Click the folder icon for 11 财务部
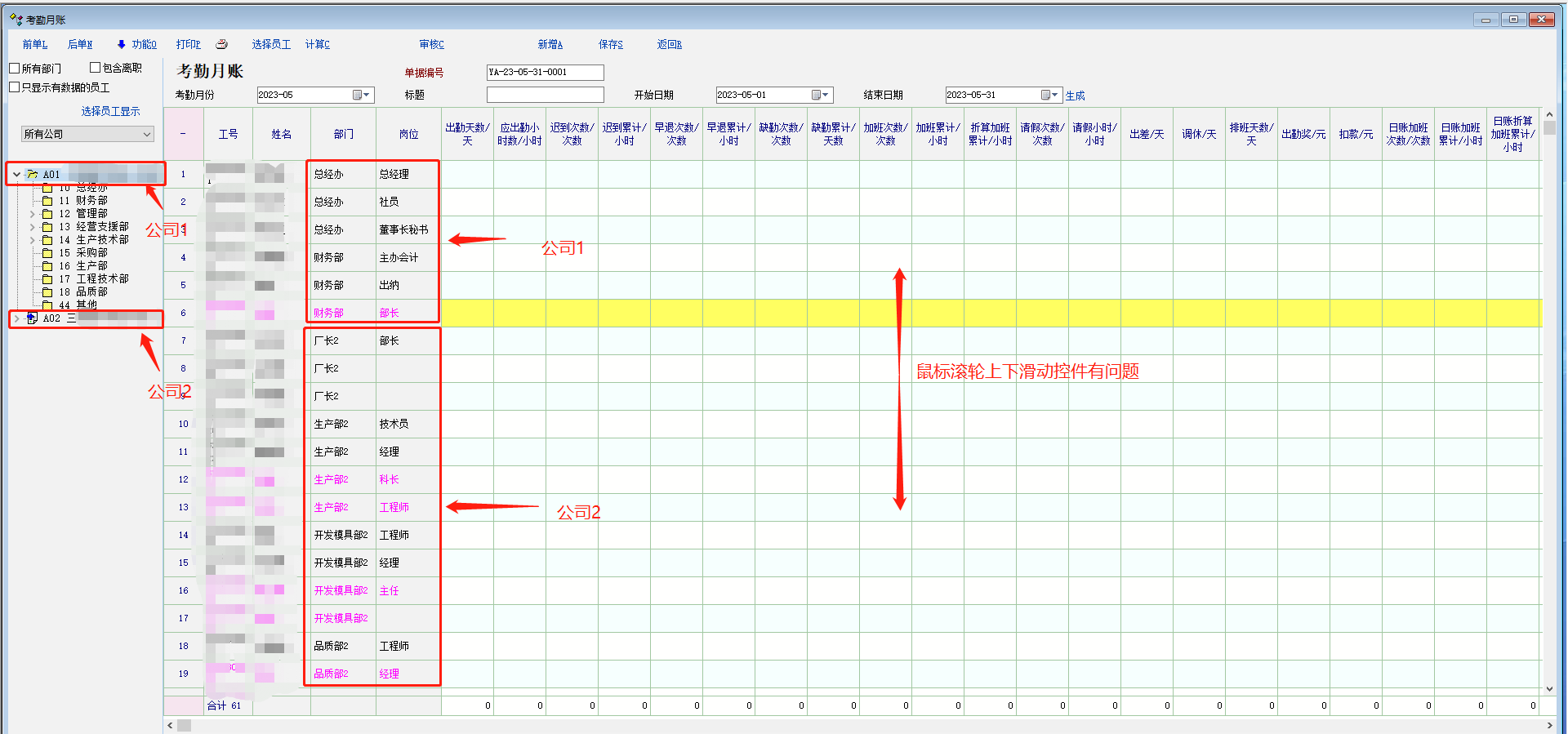The image size is (1568, 734). point(47,201)
